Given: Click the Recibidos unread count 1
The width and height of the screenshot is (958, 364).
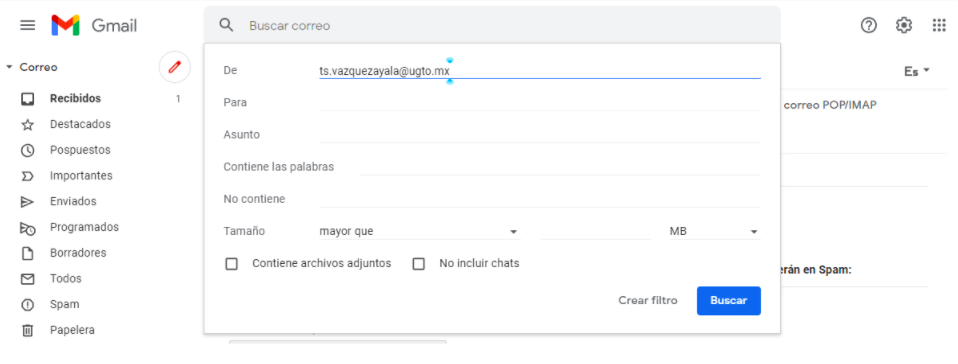Looking at the screenshot, I should 178,99.
